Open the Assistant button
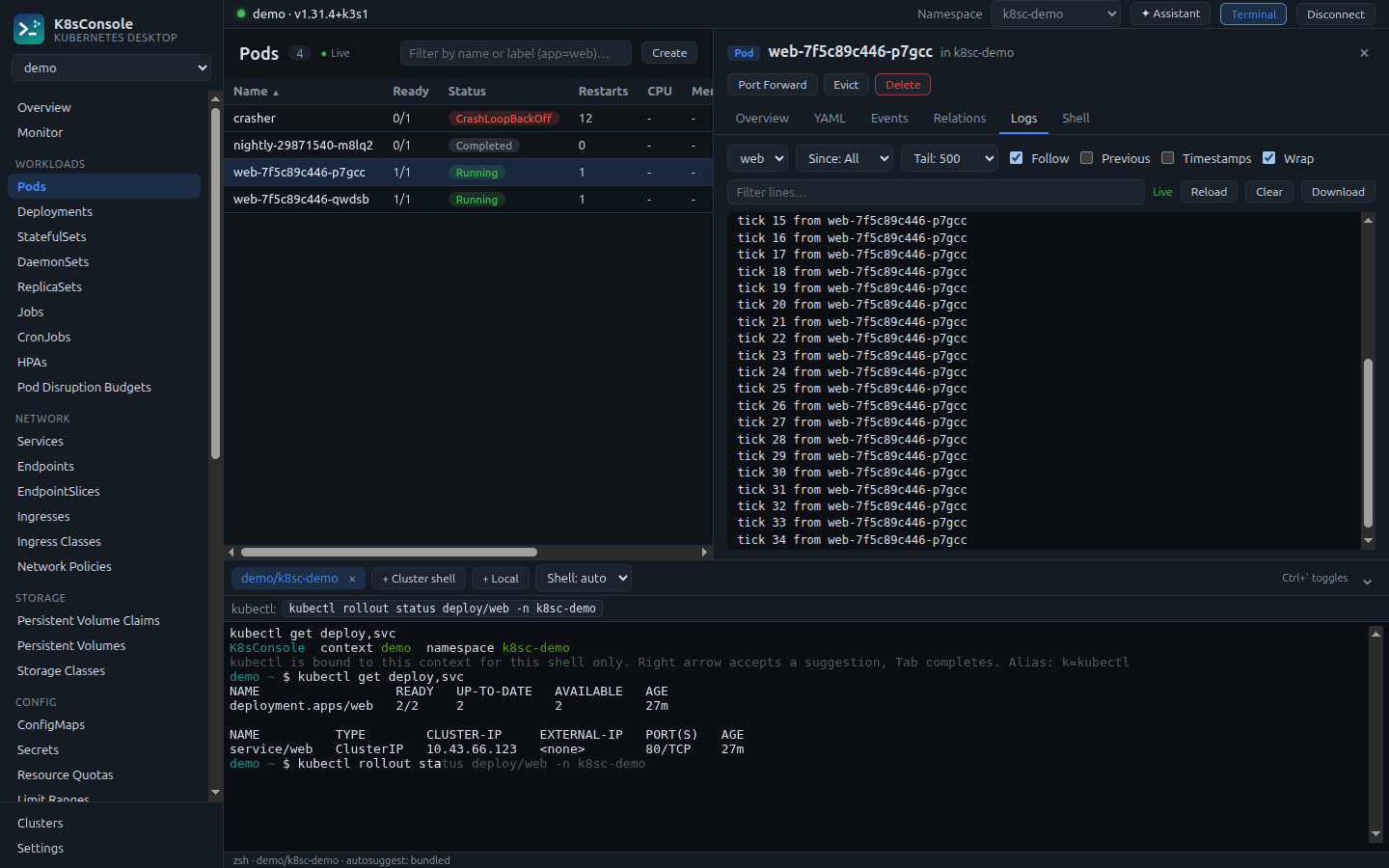Viewport: 1389px width, 868px height. [x=1170, y=14]
